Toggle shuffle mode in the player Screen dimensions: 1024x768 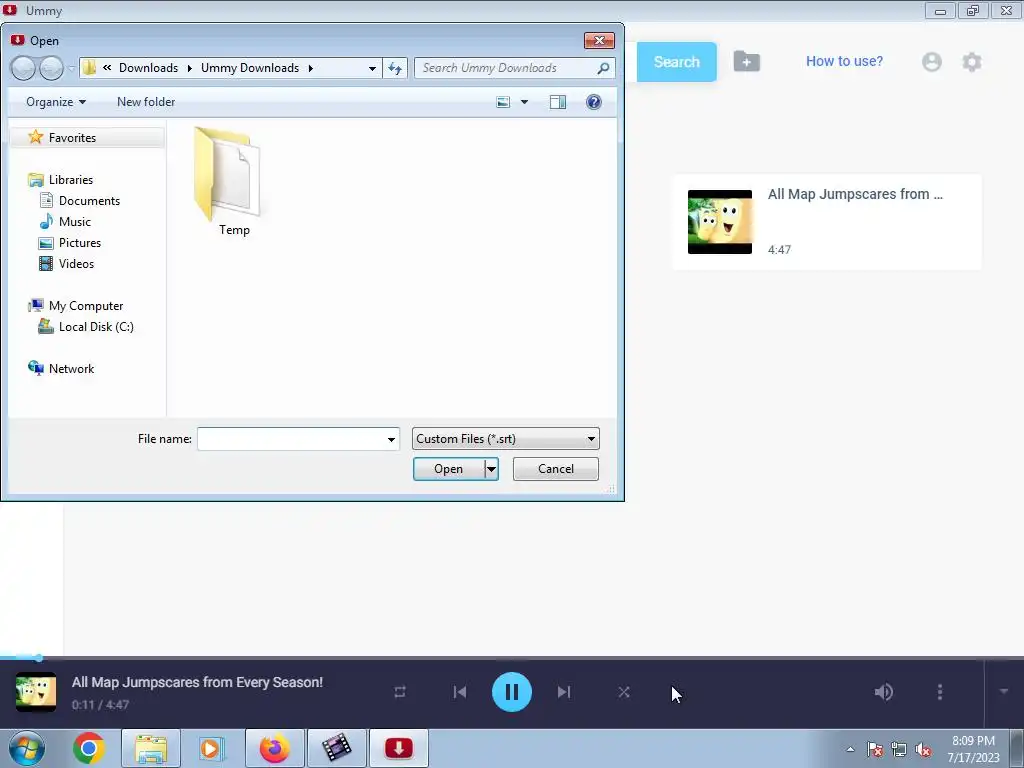(x=624, y=692)
